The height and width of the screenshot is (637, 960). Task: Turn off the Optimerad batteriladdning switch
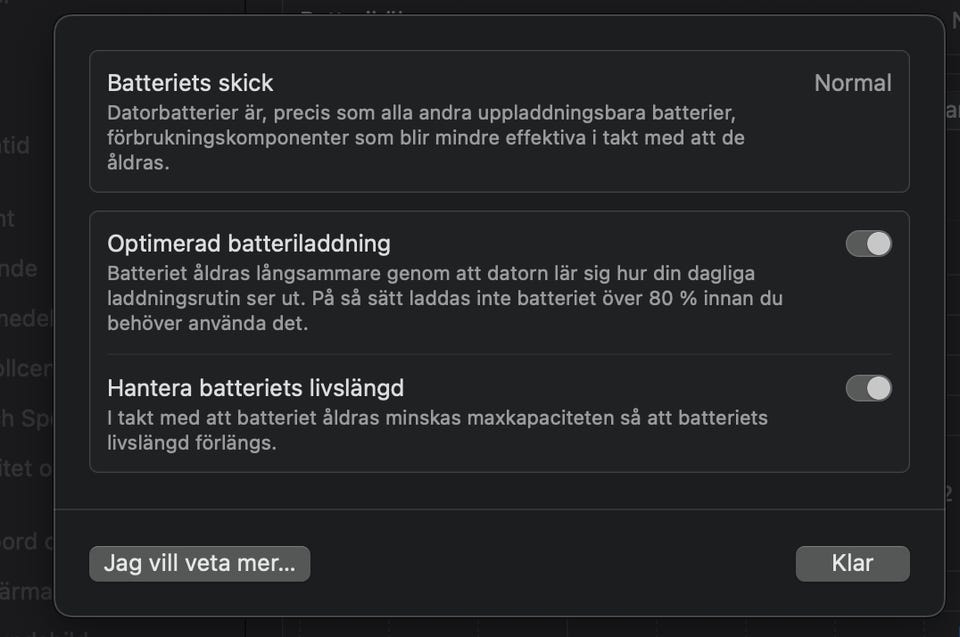coord(868,244)
